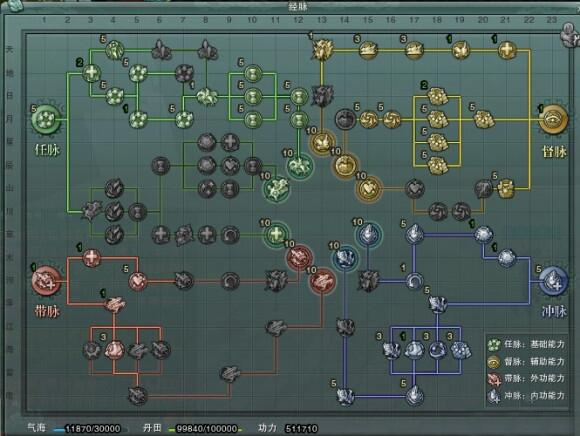The image size is (580, 436).
Task: Click the stone statue icon in top-right corner
Action: (x=569, y=34)
